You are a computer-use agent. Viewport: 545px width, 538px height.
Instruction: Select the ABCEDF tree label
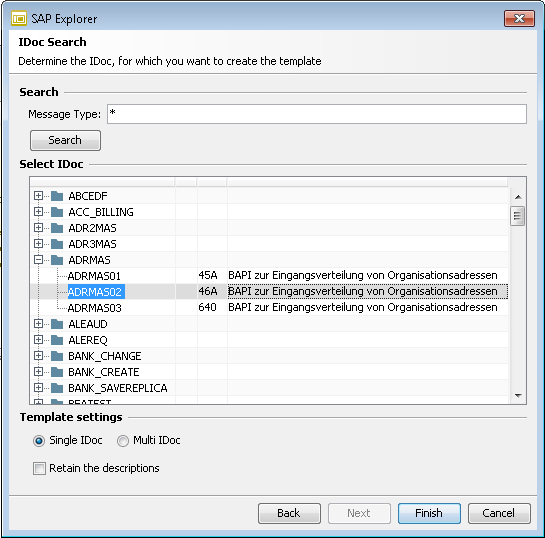coord(88,196)
